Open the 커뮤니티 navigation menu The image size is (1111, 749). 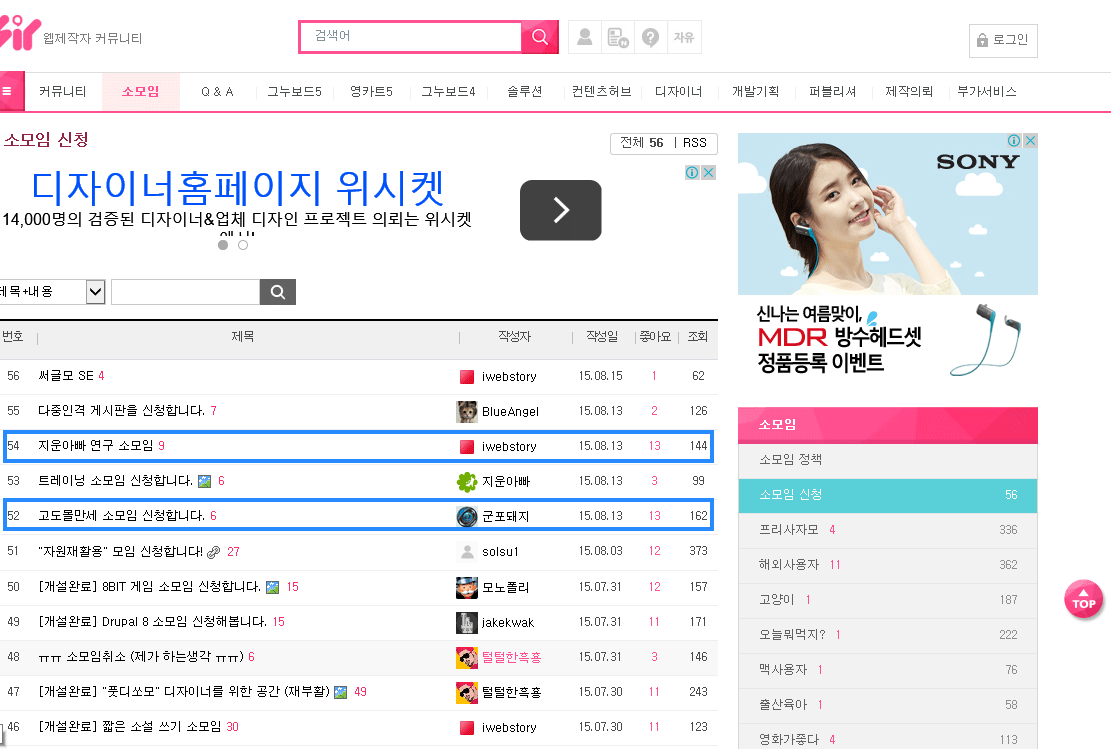tap(63, 91)
